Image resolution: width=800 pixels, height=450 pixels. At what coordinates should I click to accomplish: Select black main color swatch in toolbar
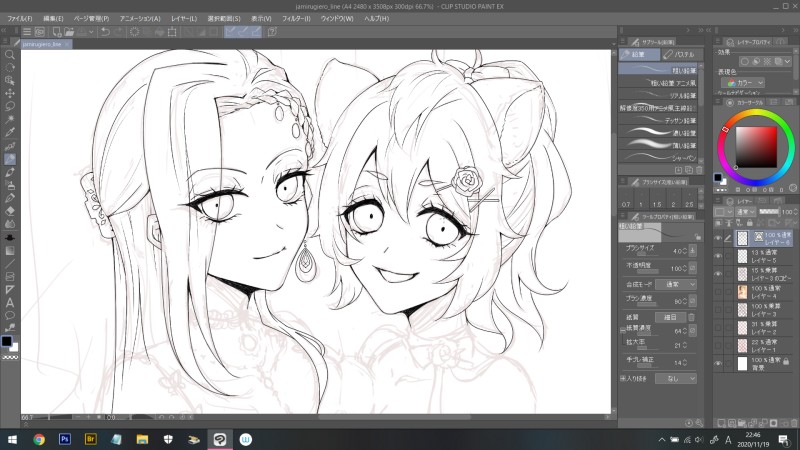pos(7,341)
